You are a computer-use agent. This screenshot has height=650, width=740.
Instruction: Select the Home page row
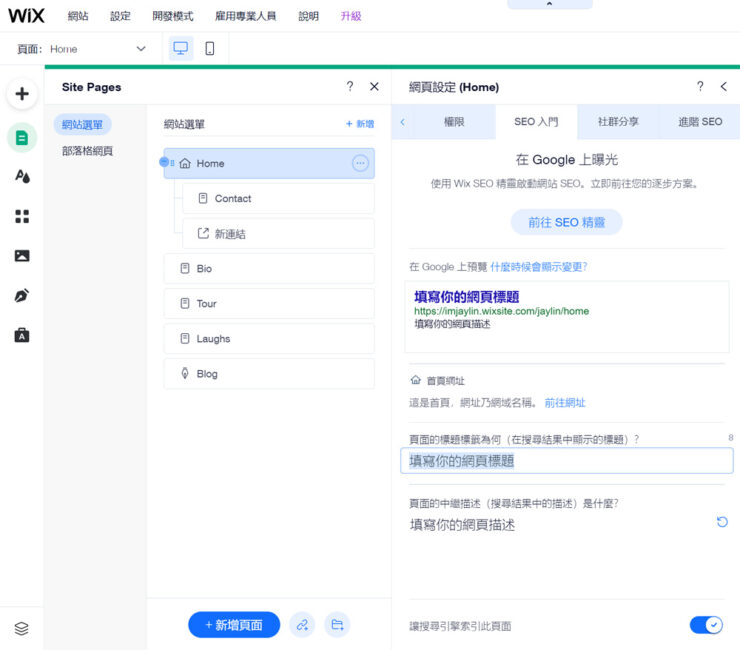[269, 163]
